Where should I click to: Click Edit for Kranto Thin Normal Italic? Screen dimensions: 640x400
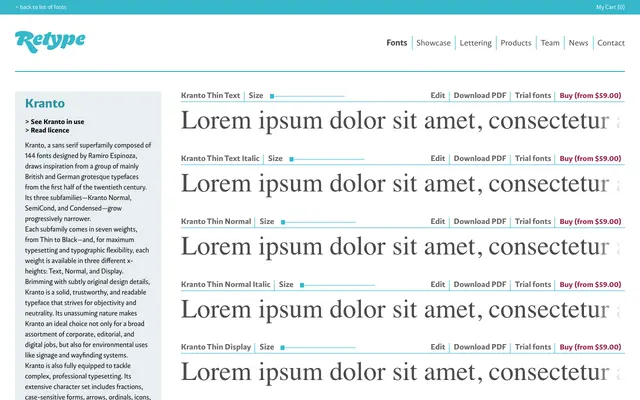point(438,284)
